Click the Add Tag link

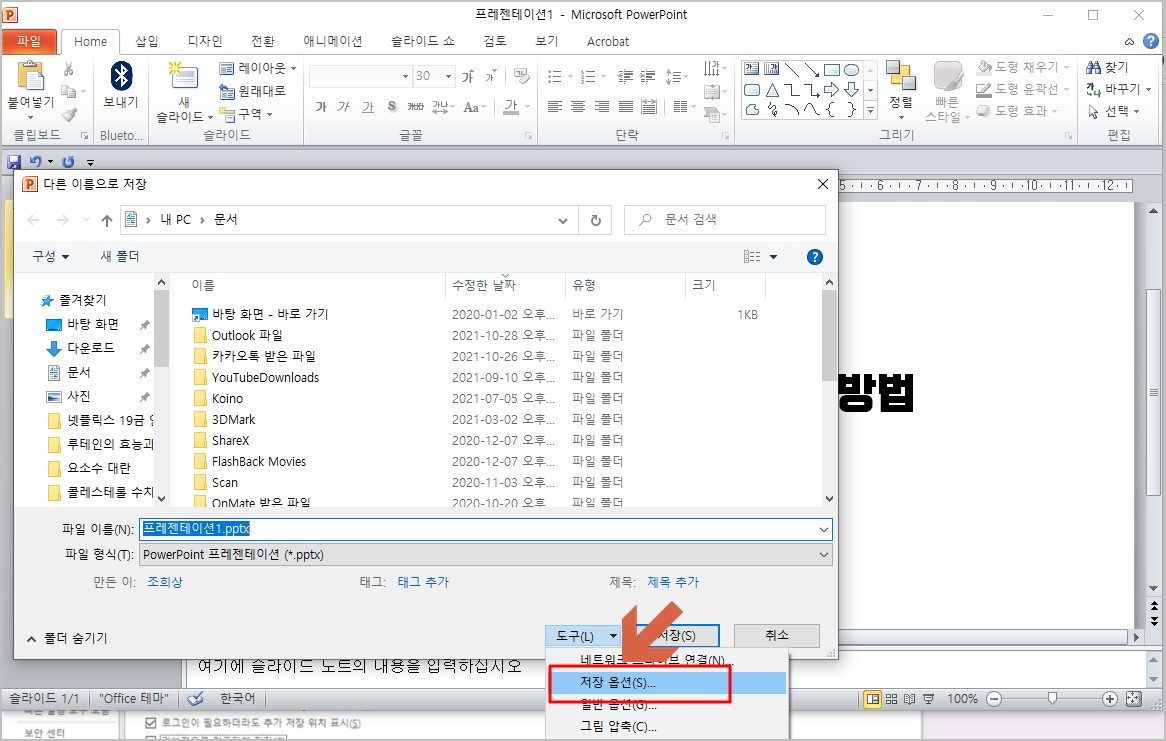(423, 582)
